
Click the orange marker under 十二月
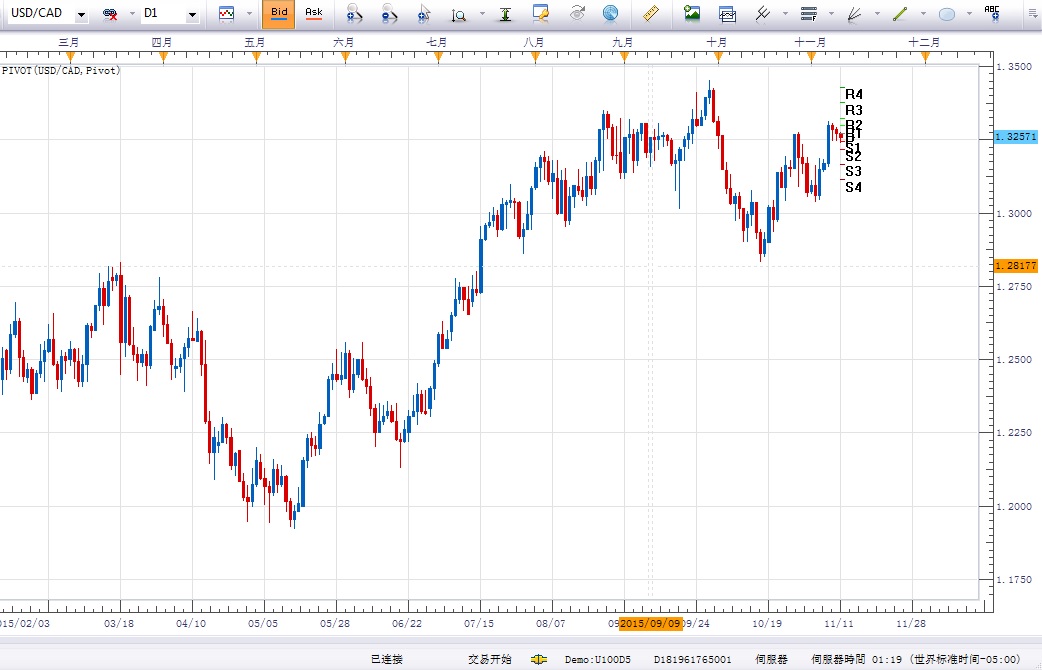tap(926, 57)
